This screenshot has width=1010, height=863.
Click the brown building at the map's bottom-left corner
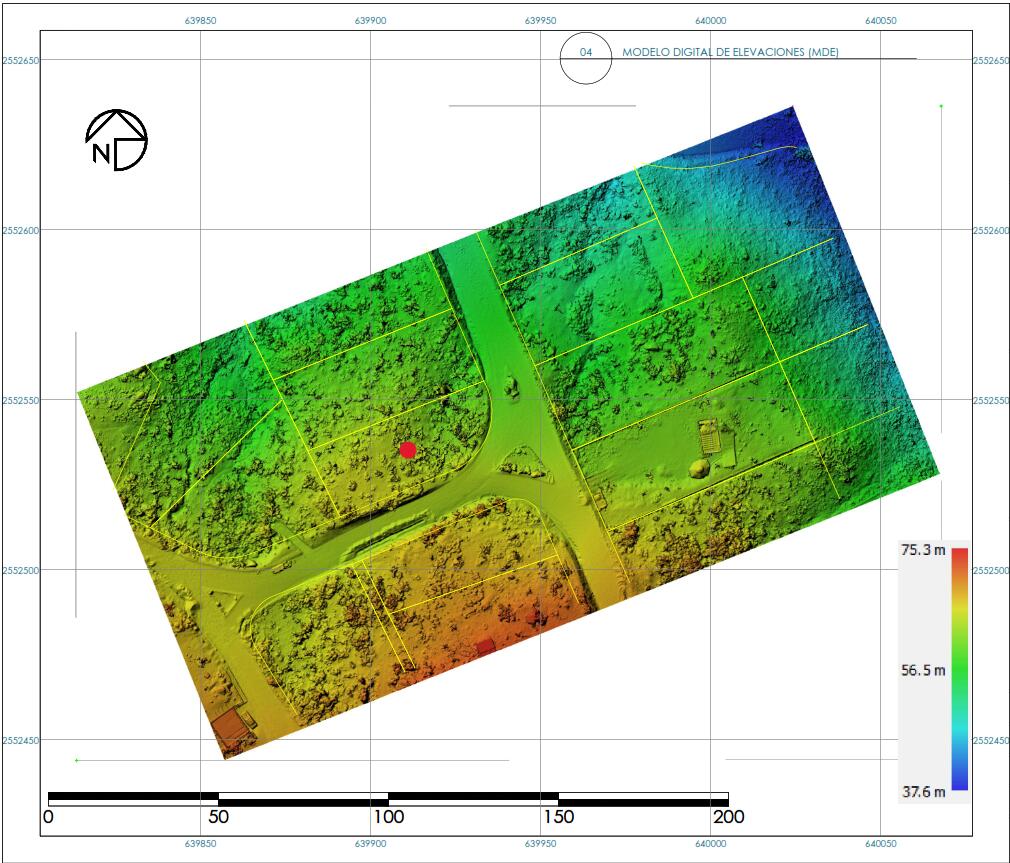tap(233, 725)
